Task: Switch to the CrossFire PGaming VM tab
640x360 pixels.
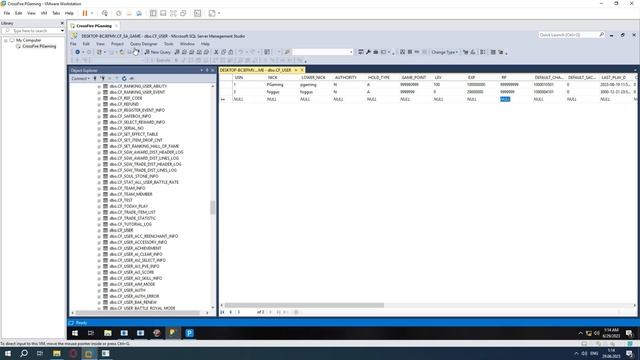Action: point(94,26)
